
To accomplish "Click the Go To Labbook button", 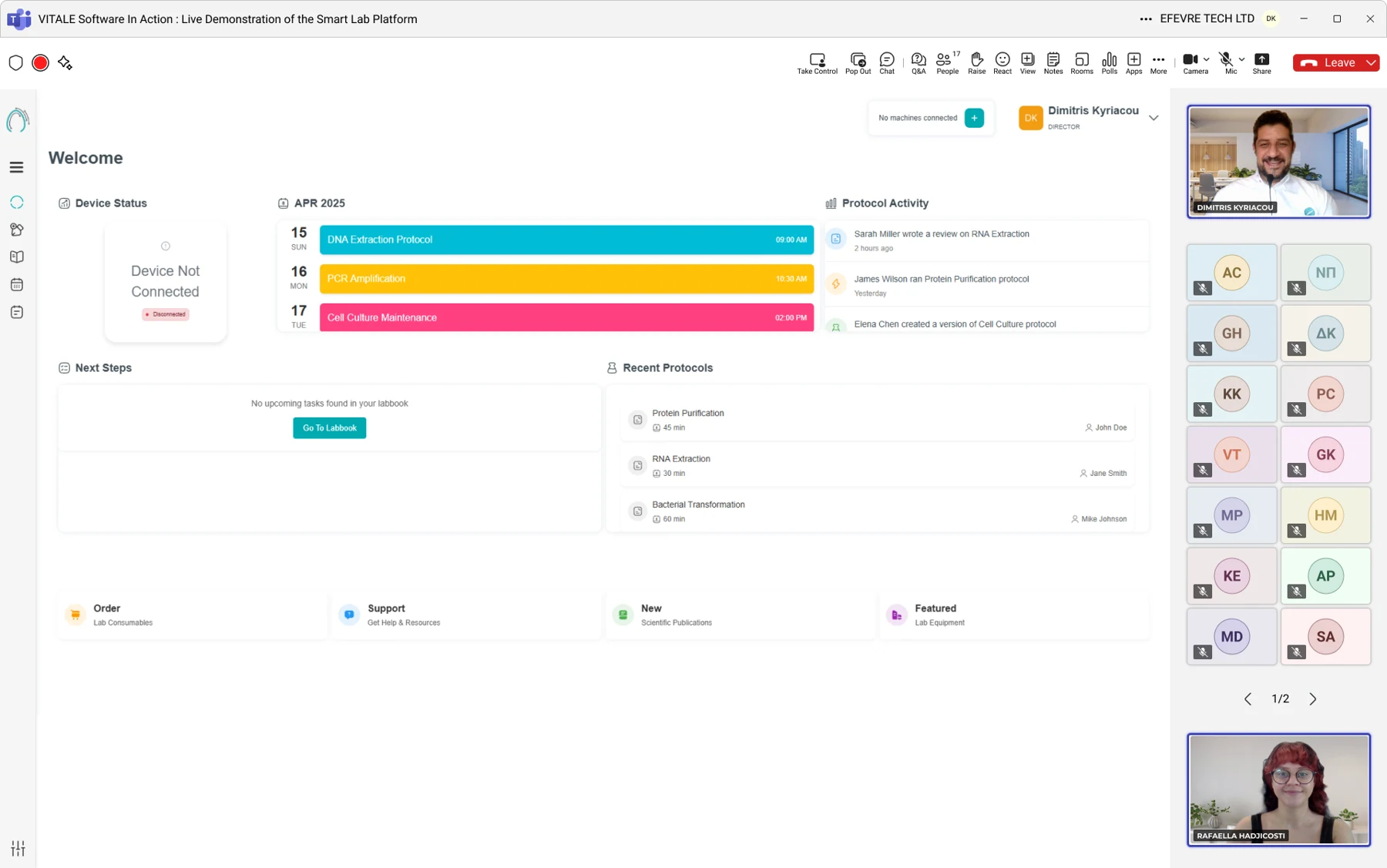I will (329, 428).
